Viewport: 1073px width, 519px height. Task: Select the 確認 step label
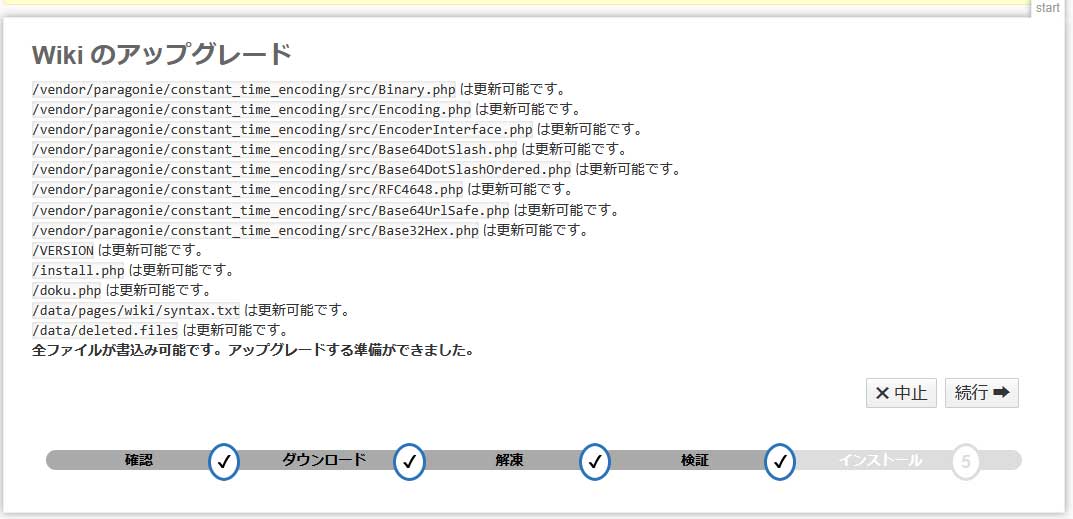pos(139,460)
